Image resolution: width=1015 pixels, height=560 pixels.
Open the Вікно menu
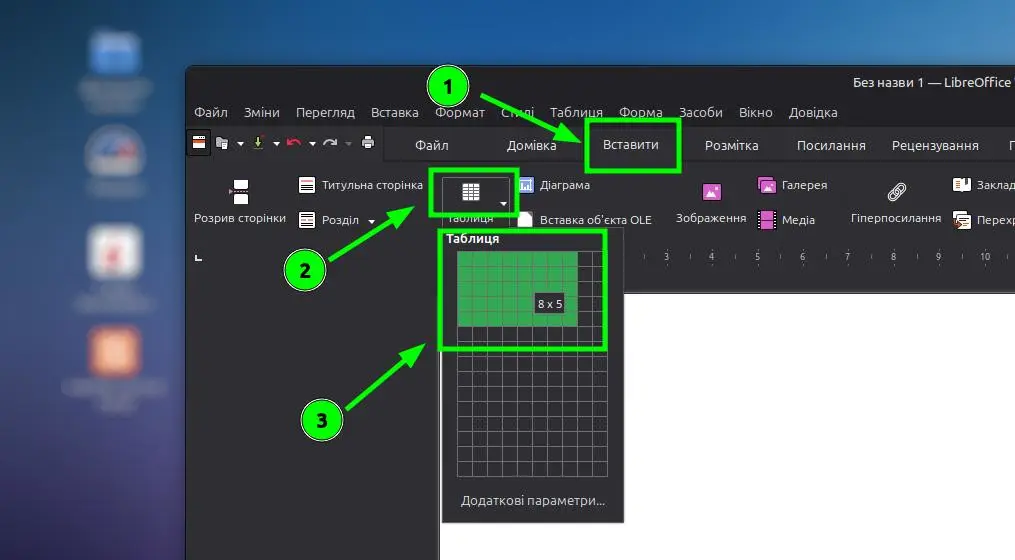click(755, 113)
